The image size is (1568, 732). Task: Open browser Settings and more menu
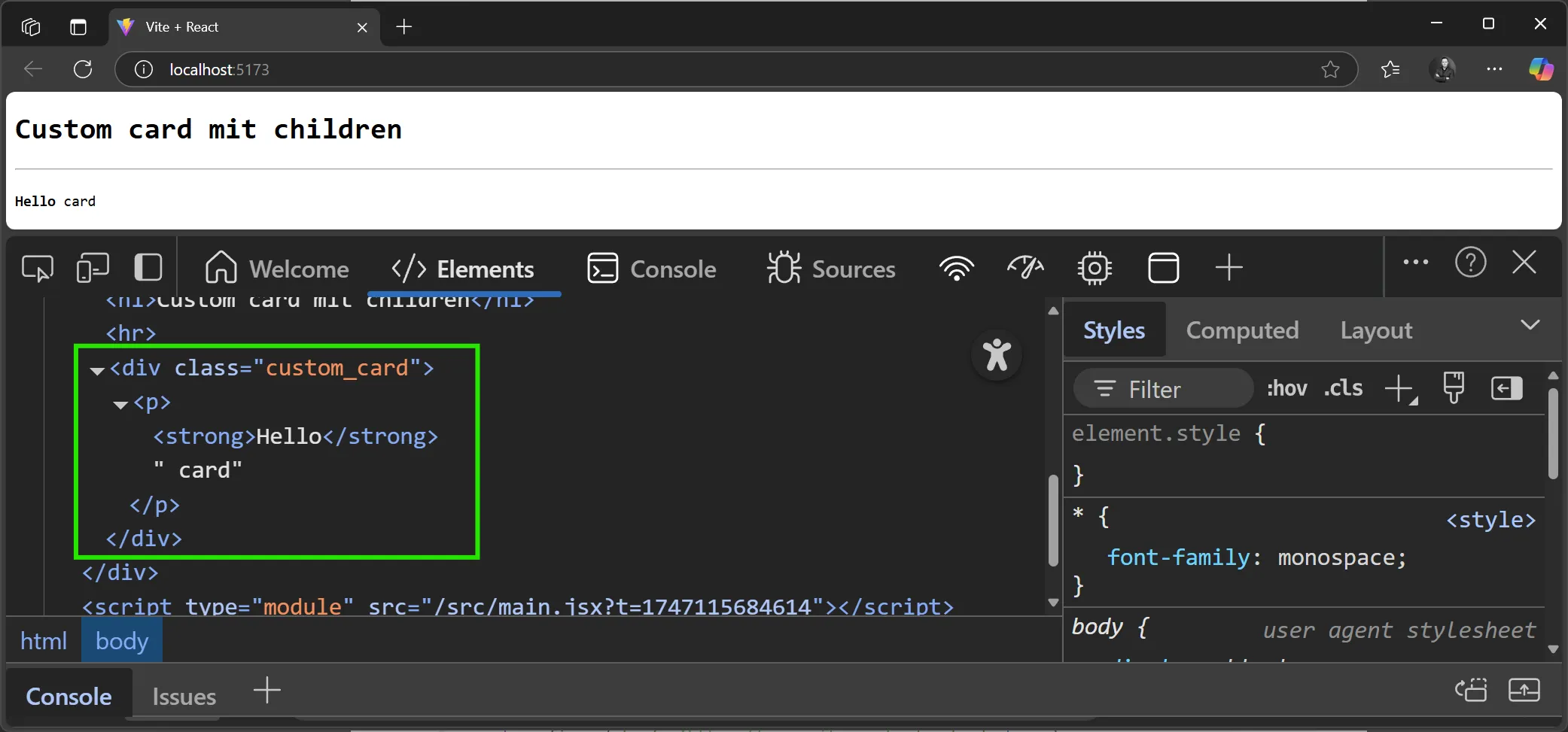point(1494,69)
